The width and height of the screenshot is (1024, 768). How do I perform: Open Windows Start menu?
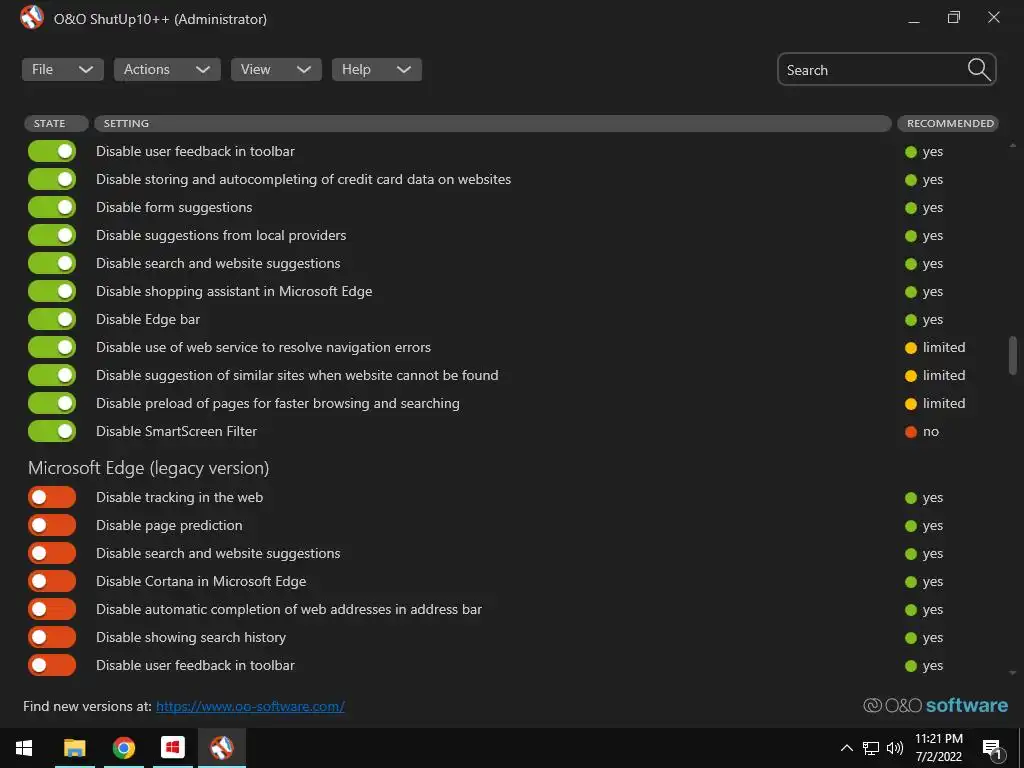24,748
